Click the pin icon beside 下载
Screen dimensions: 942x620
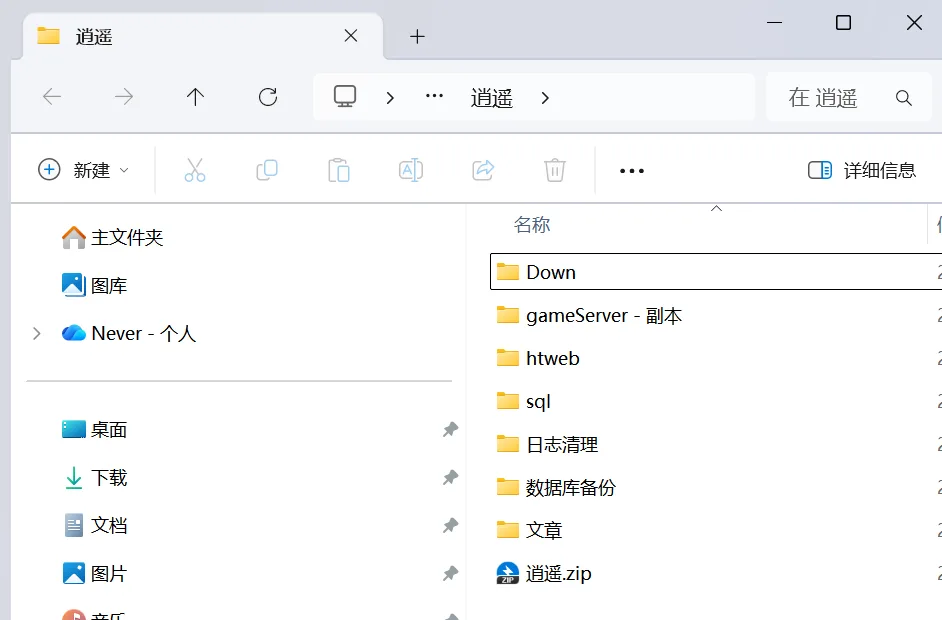[451, 478]
